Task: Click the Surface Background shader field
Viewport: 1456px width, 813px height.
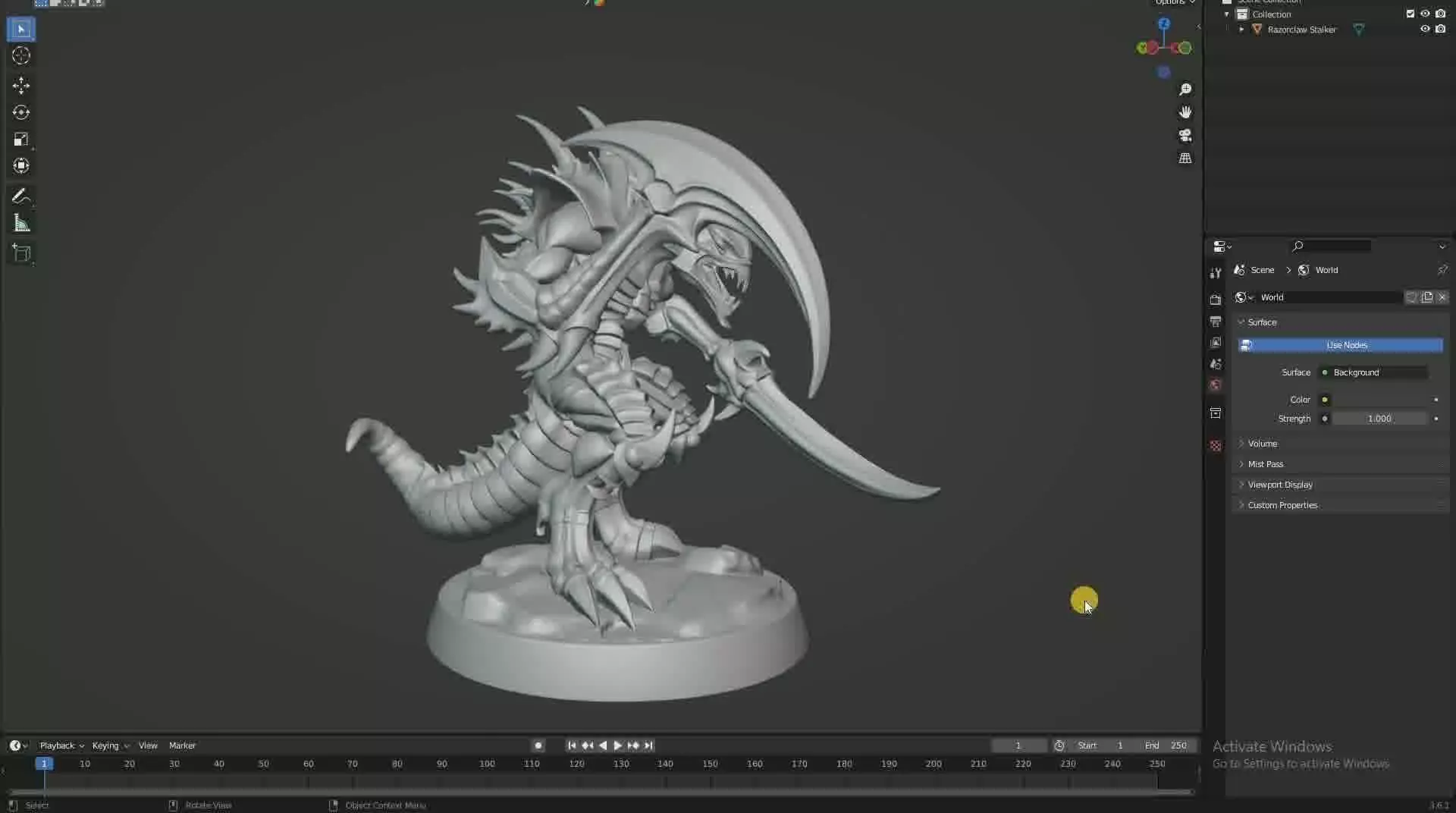Action: click(1374, 372)
